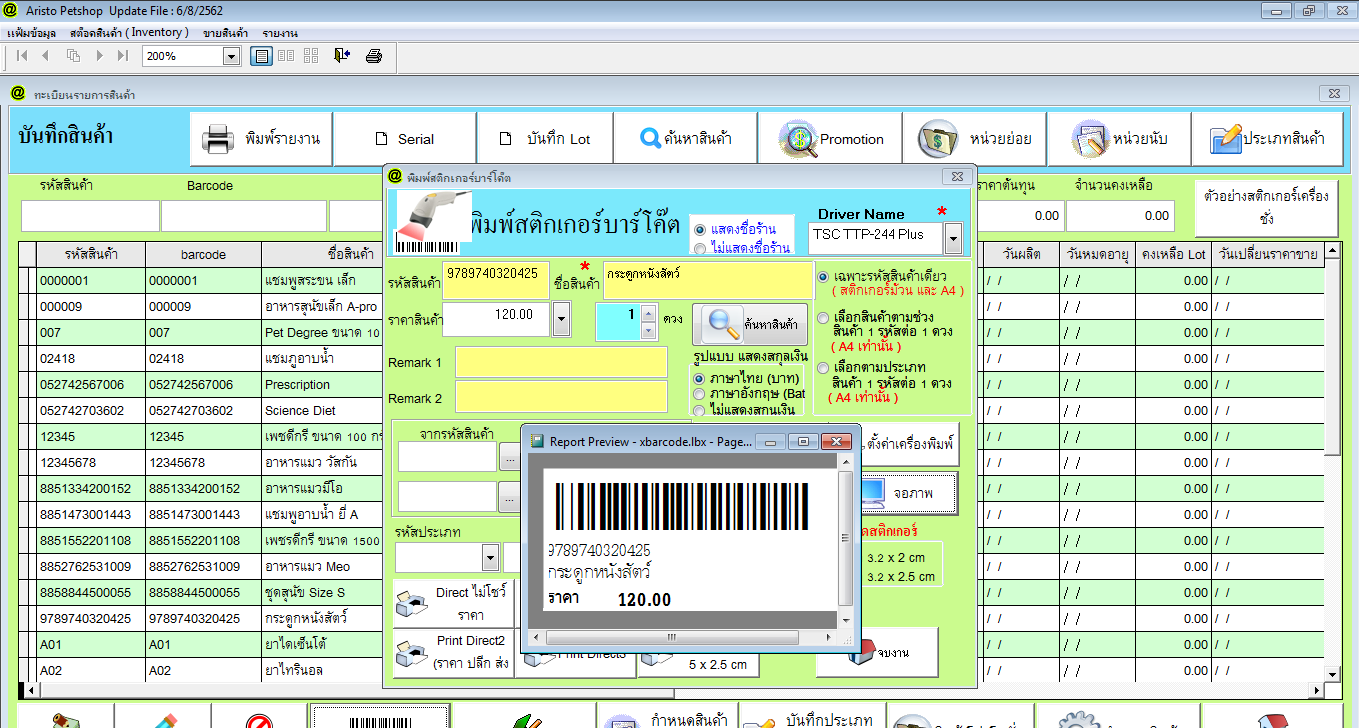Screen dimensions: 1359x728
Task: Open Driver Name printer dropdown
Action: point(953,238)
